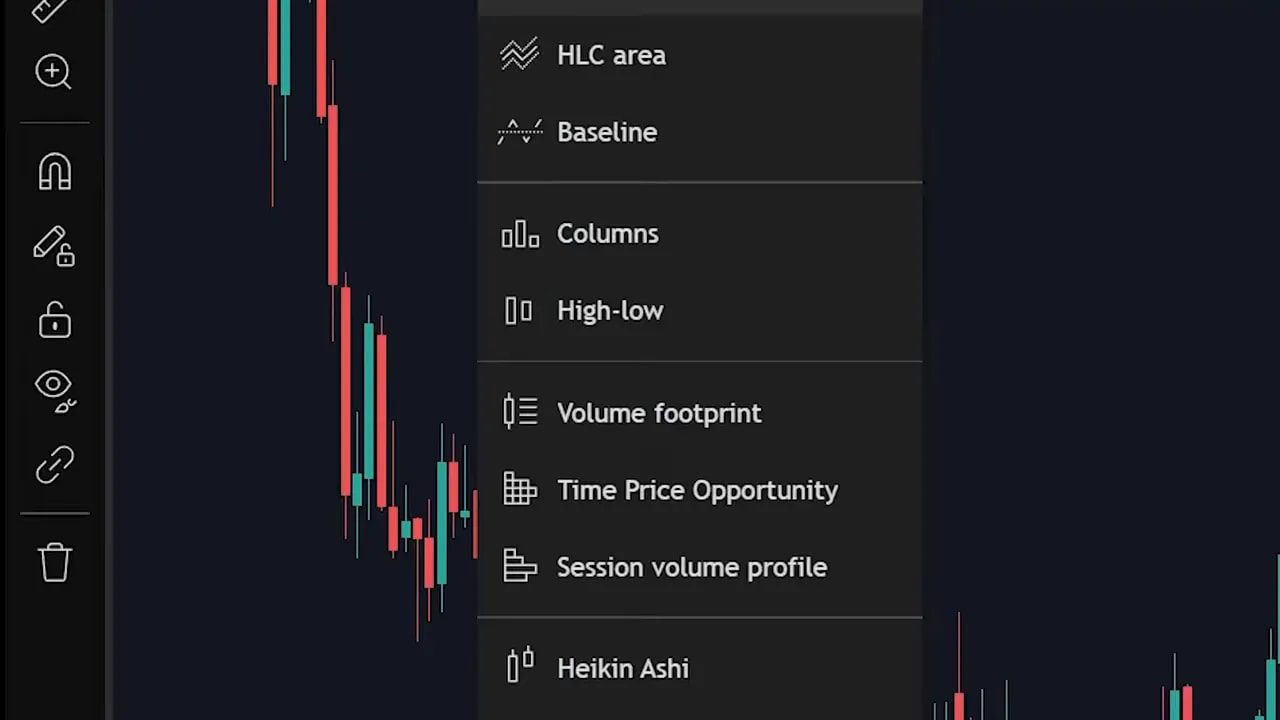Switch to Heikin Ashi candles
This screenshot has height=720, width=1280.
622,668
